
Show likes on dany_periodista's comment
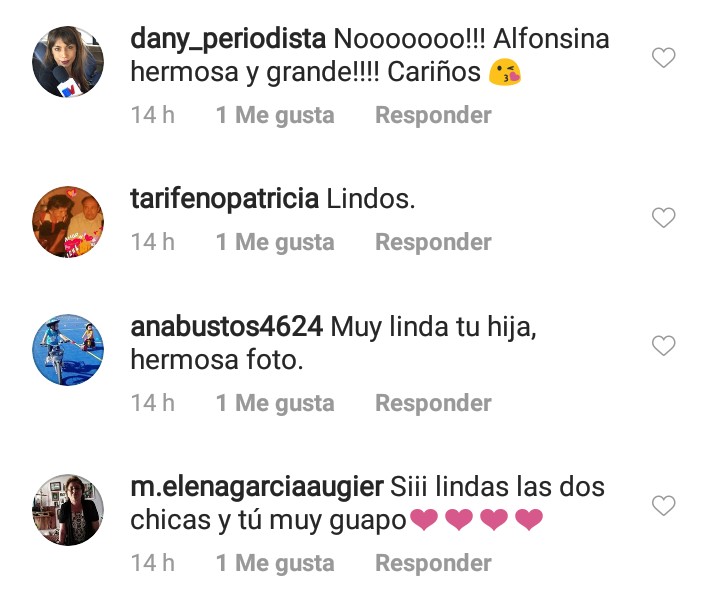point(275,115)
